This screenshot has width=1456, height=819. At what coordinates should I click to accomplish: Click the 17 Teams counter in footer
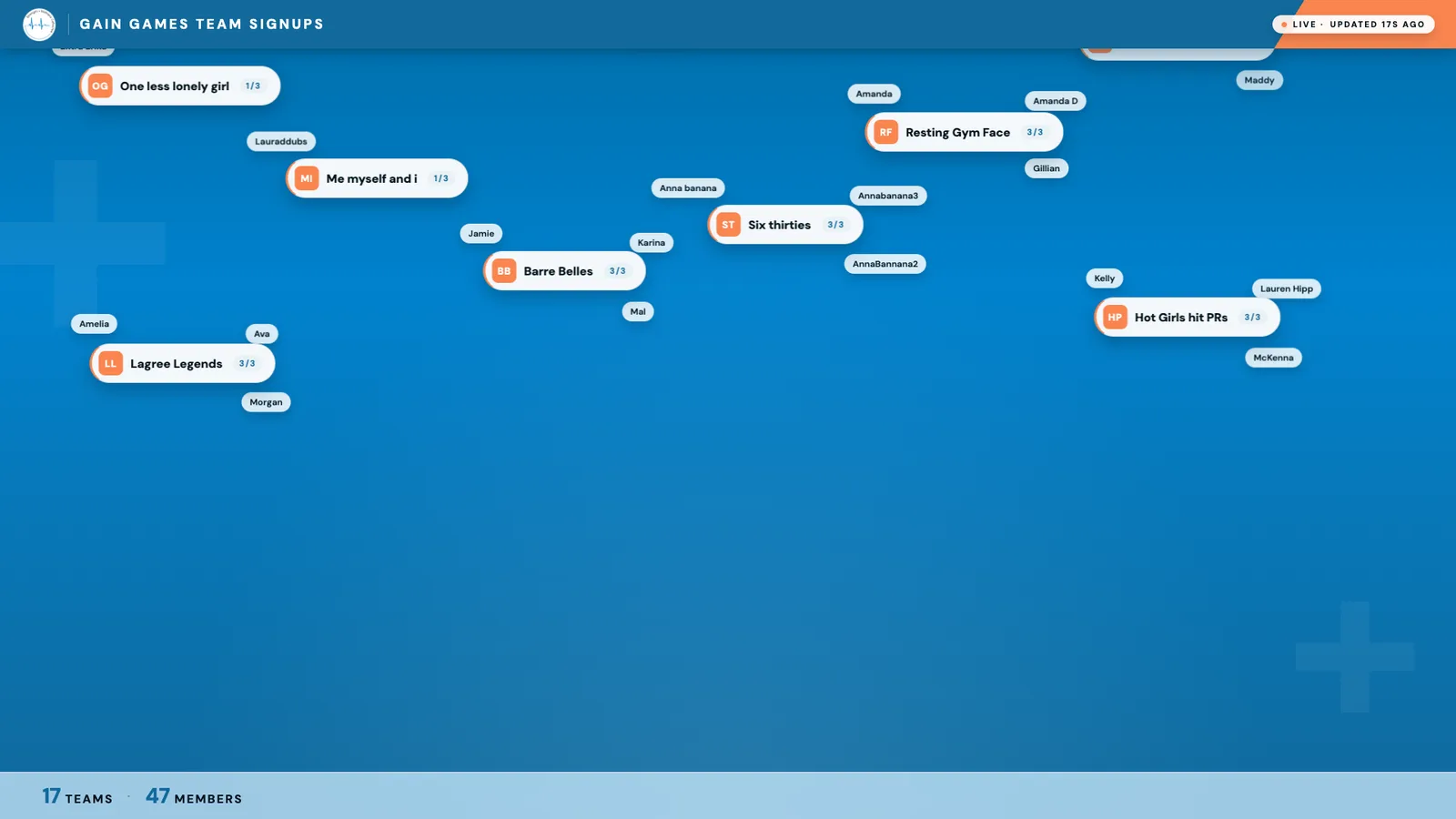[77, 796]
